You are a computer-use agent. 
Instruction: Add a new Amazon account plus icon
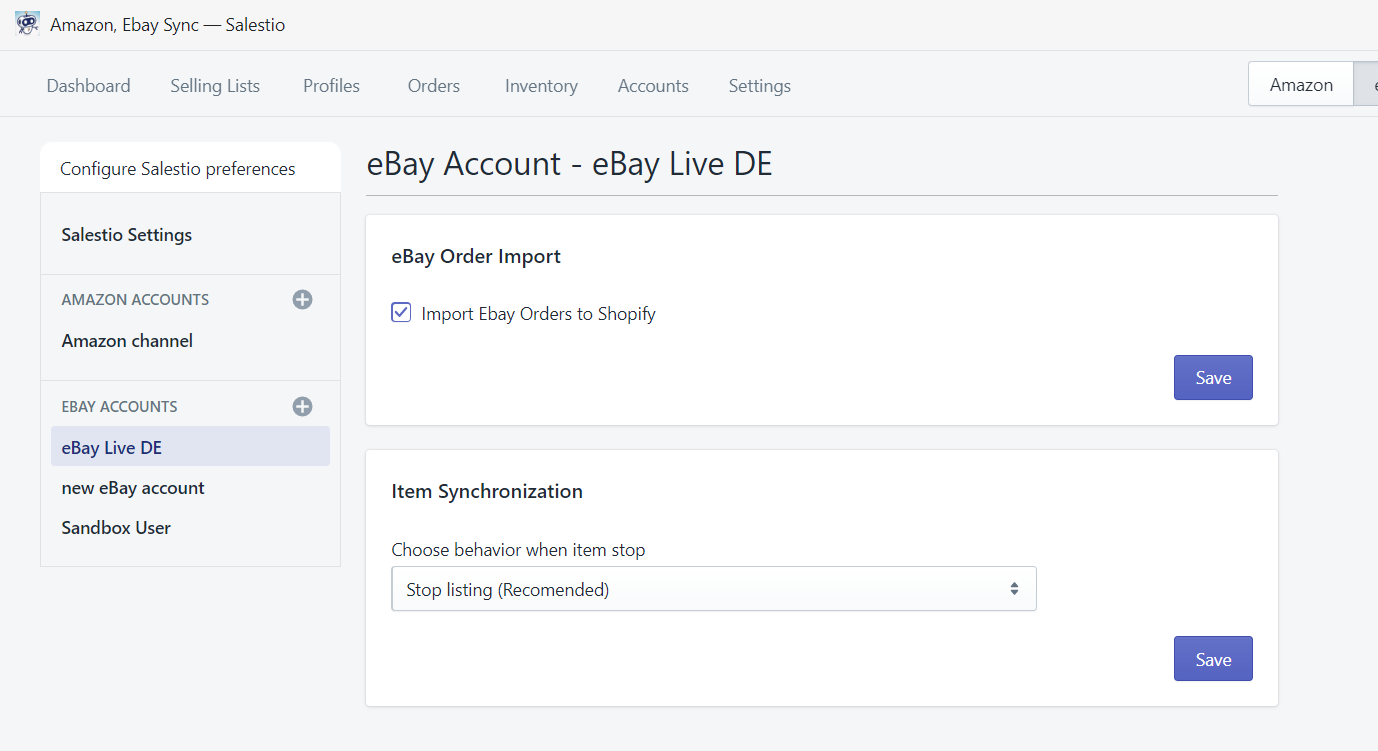(302, 299)
